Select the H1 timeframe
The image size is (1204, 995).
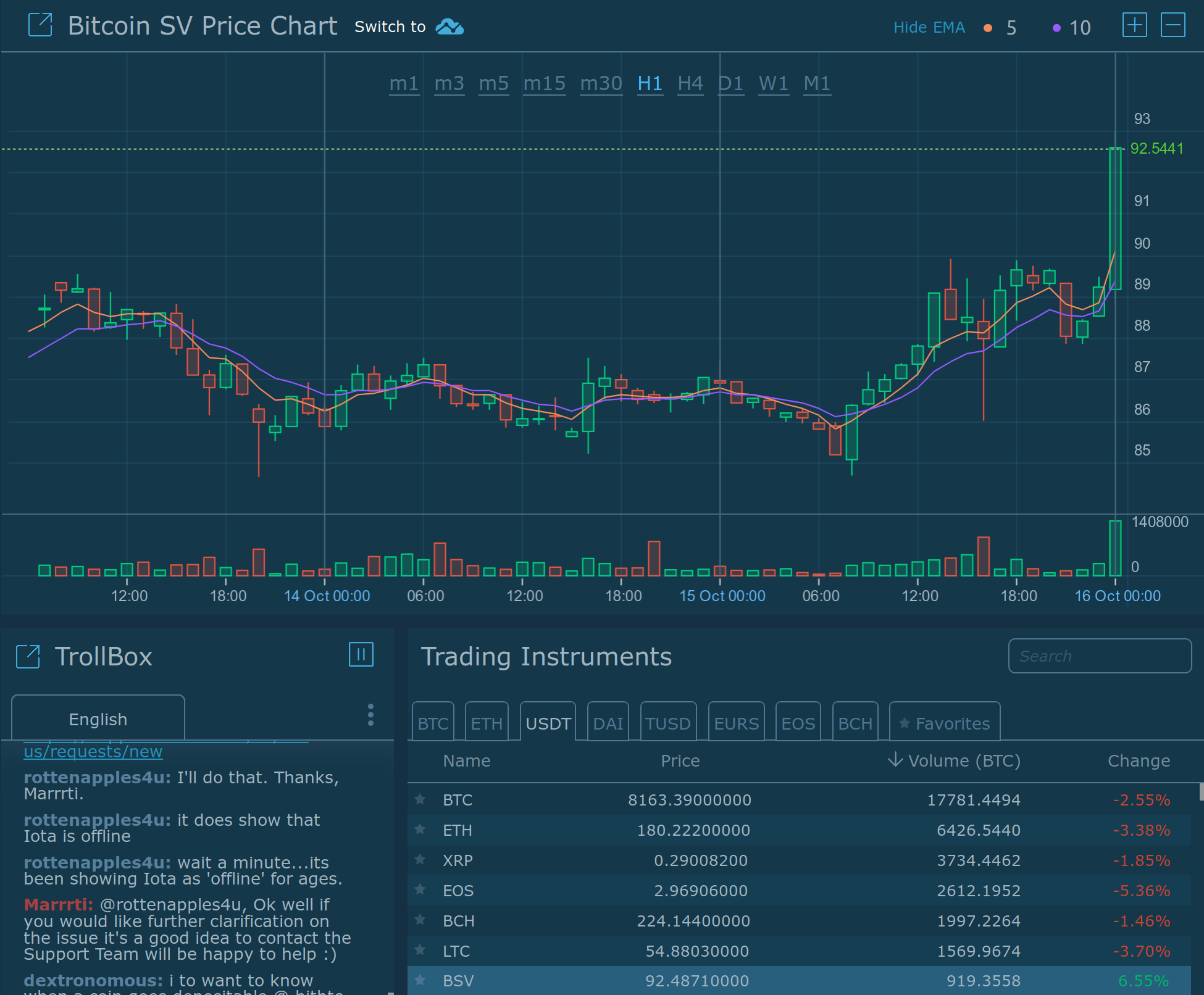[650, 83]
